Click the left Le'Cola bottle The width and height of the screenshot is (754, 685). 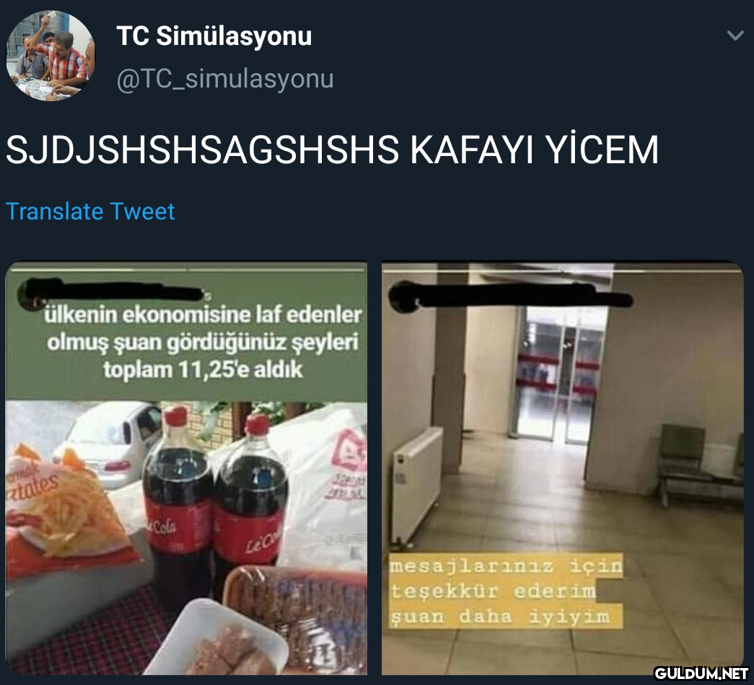[178, 500]
